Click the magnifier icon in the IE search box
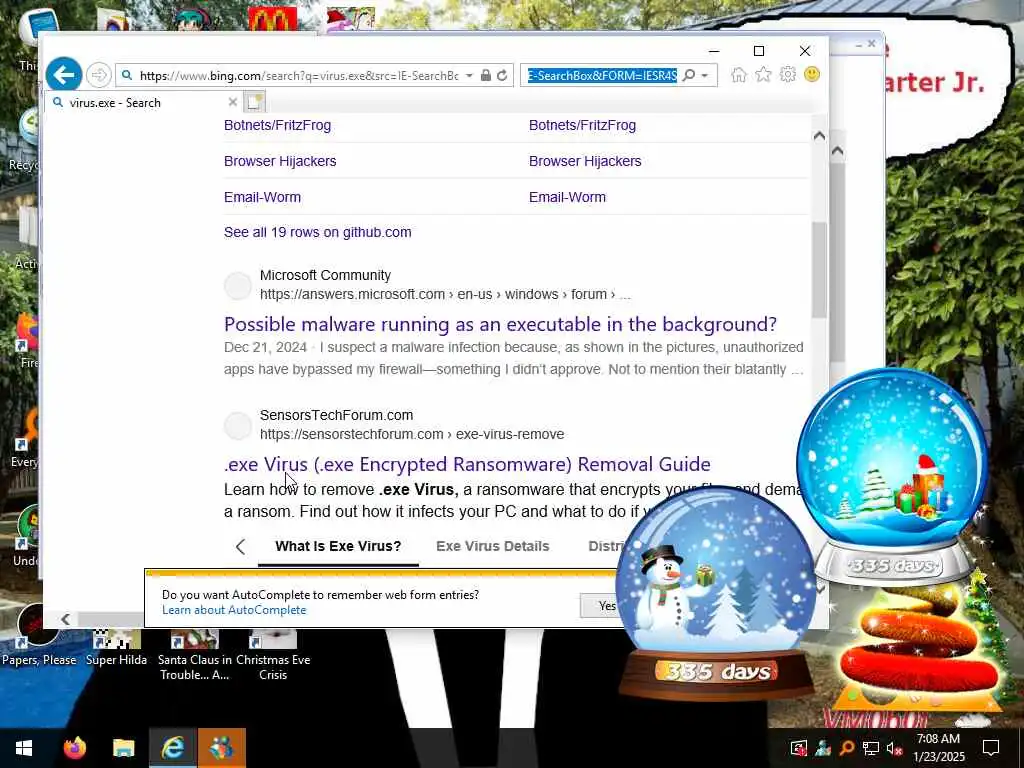Viewport: 1024px width, 768px height. tap(688, 75)
